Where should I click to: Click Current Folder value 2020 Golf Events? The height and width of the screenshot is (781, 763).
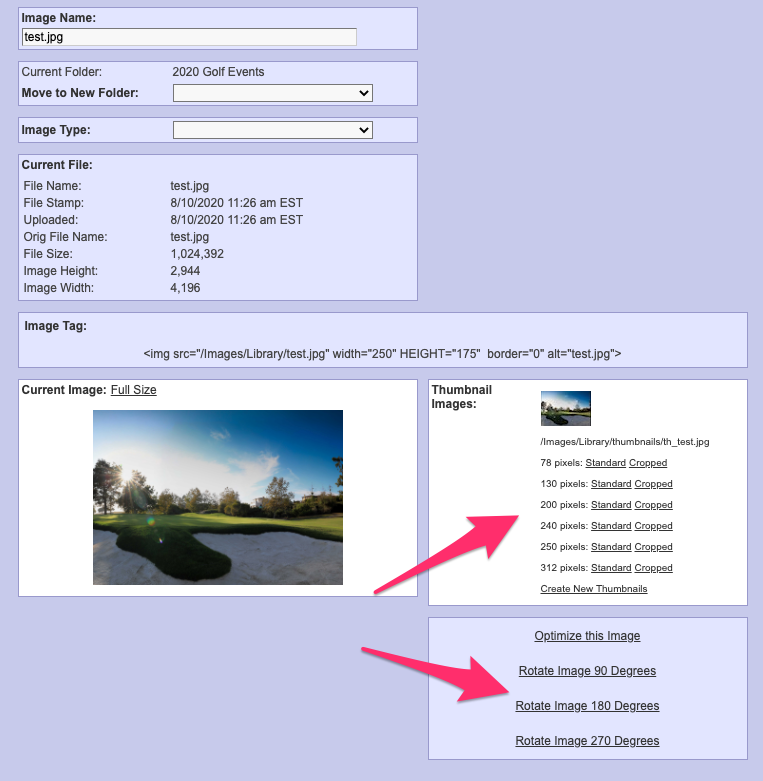coord(218,72)
